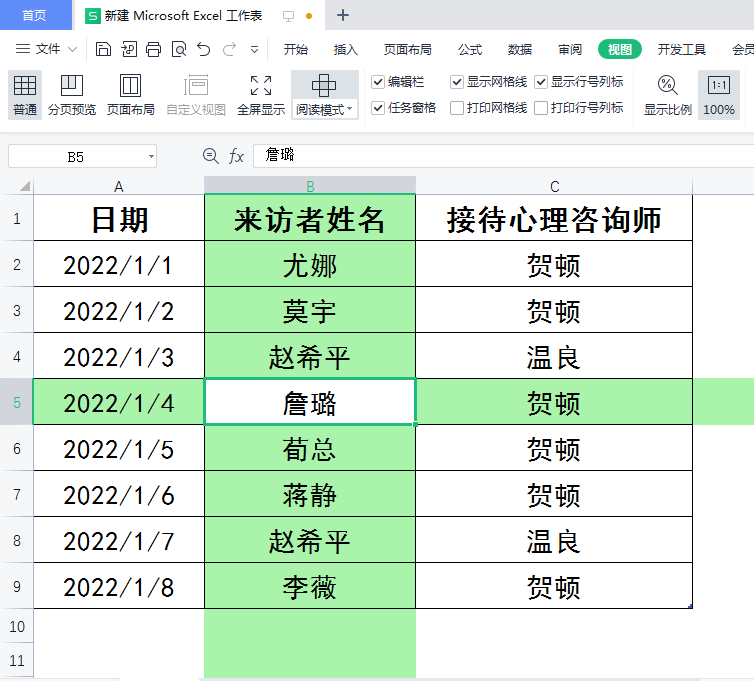This screenshot has width=754, height=681.
Task: Uncheck 编辑栏 checkbox
Action: 378,82
